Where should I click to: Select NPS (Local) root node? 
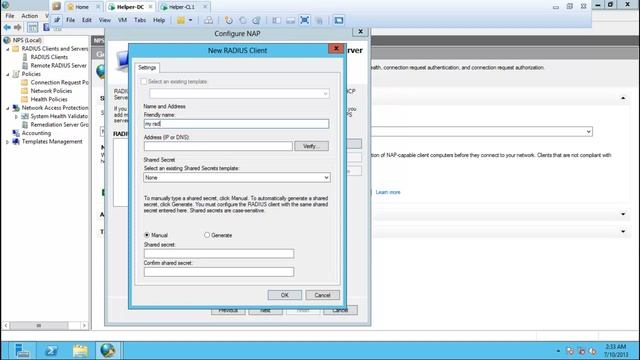click(27, 40)
